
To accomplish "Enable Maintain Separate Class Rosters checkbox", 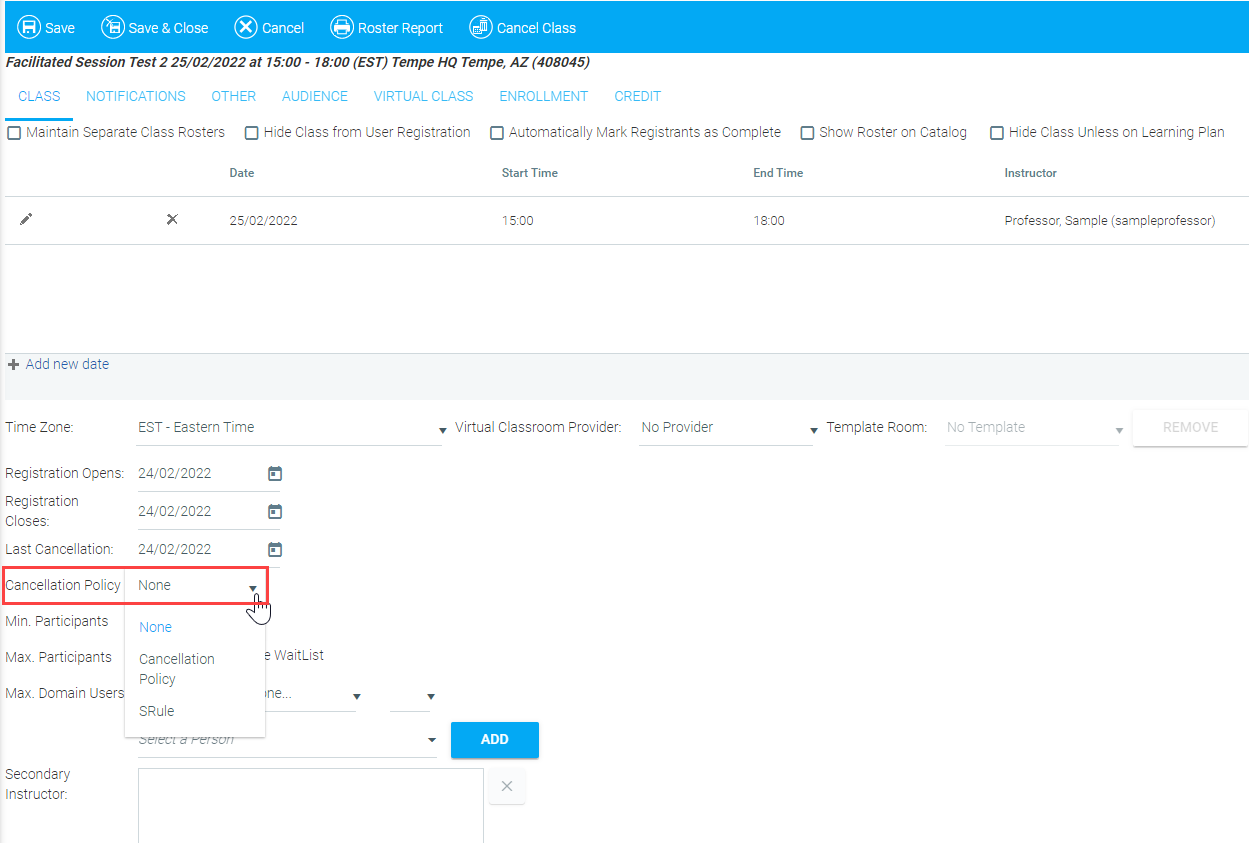I will 14,133.
